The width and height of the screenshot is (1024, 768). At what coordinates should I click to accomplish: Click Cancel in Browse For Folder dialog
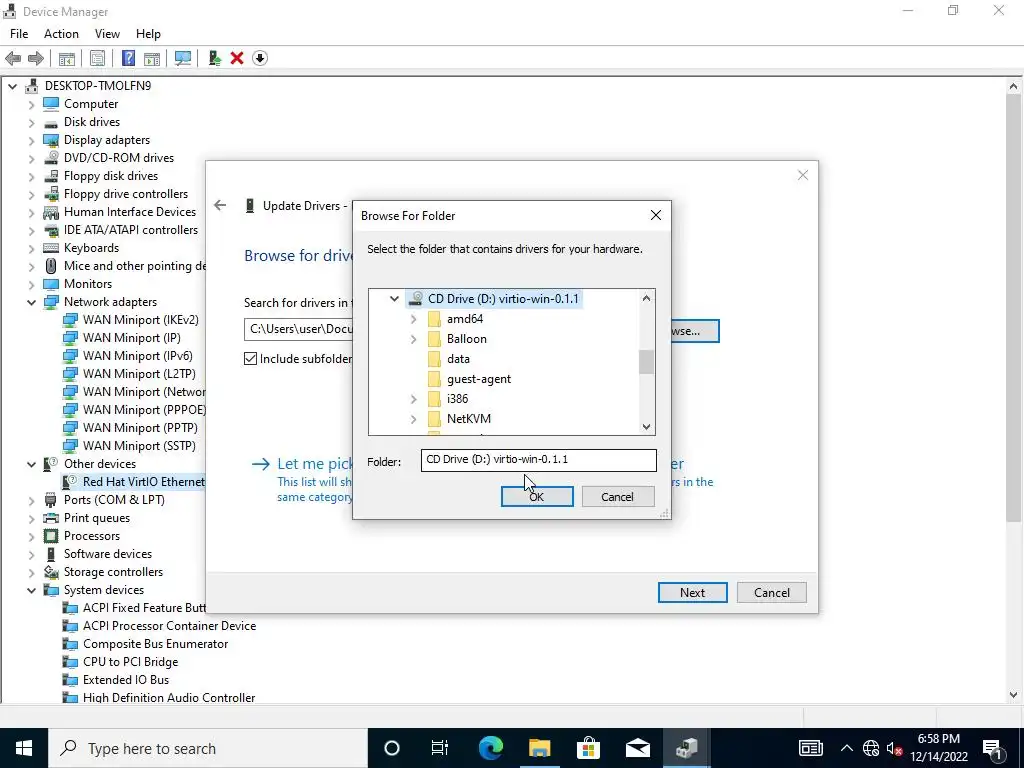click(617, 496)
